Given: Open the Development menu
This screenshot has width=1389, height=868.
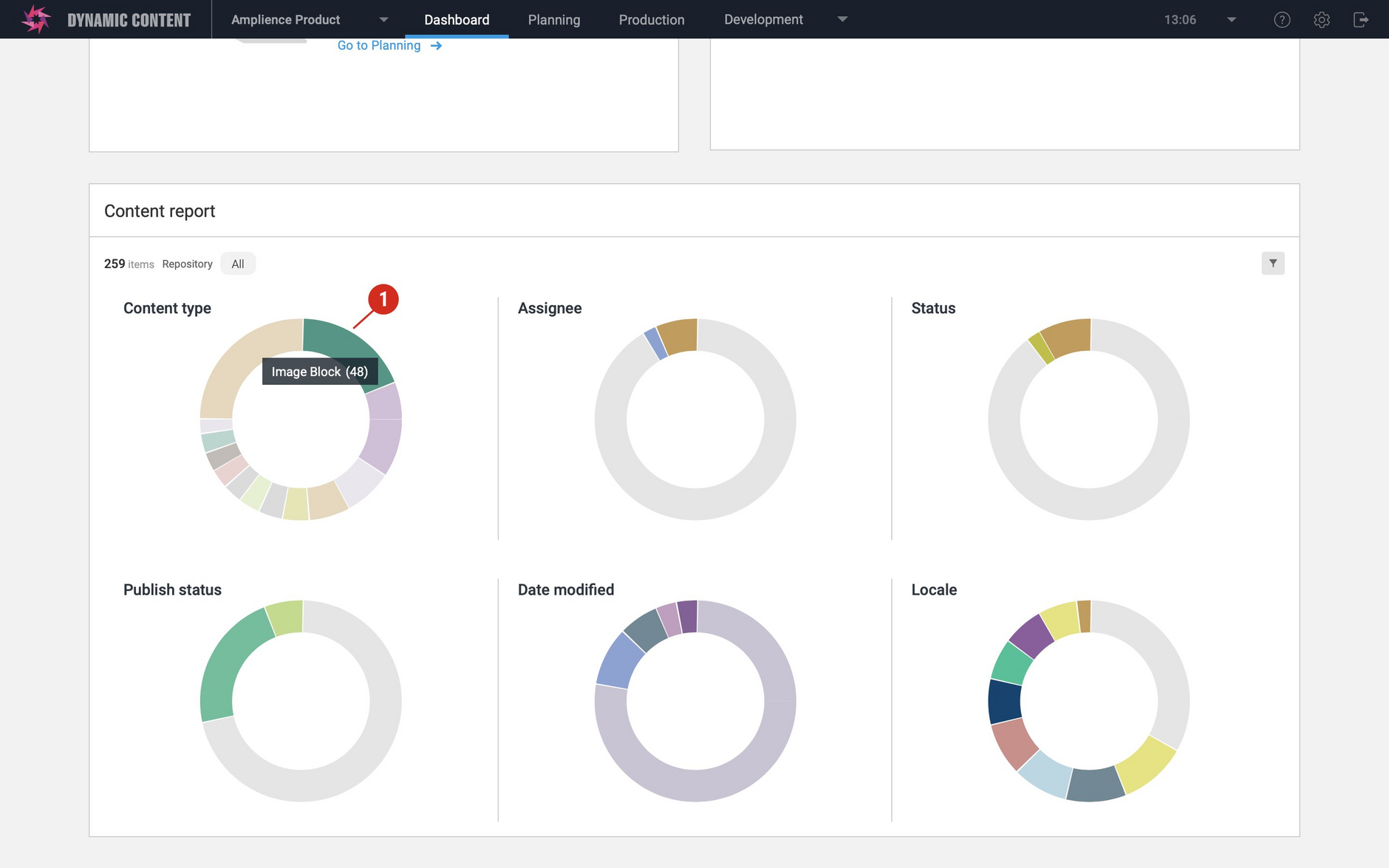Looking at the screenshot, I should tap(763, 20).
